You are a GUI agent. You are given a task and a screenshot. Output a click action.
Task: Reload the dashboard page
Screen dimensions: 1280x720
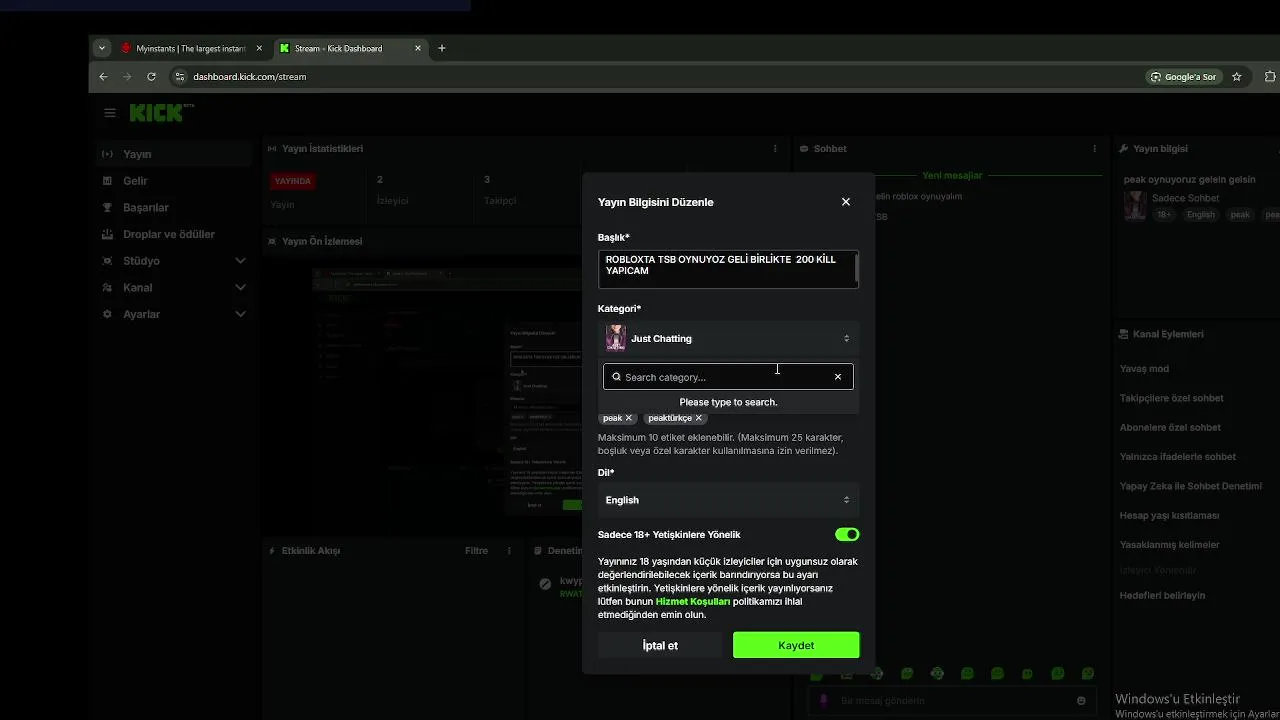(x=151, y=77)
